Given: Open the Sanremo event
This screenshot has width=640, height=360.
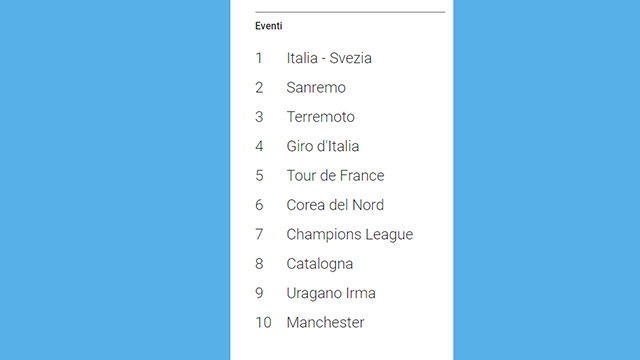Looking at the screenshot, I should pos(316,87).
